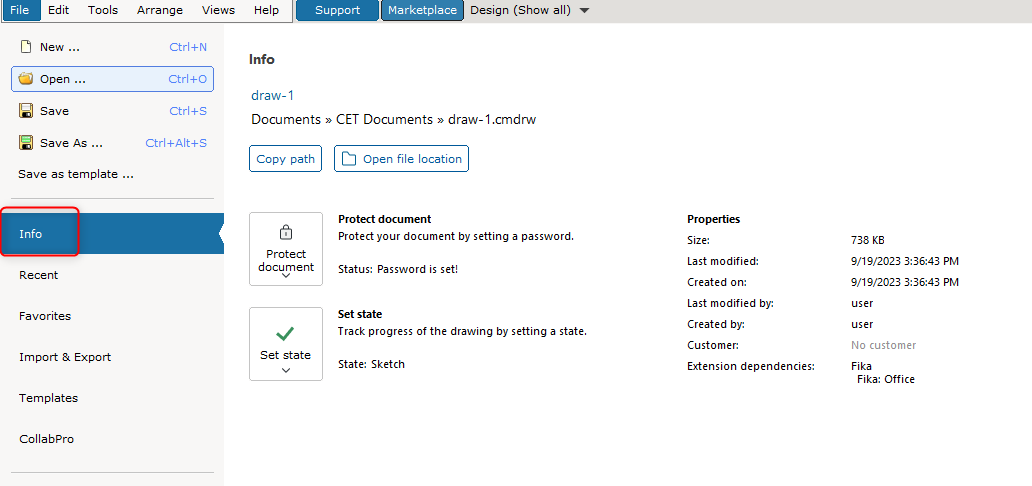
Task: Open the Edit menu
Action: point(59,11)
